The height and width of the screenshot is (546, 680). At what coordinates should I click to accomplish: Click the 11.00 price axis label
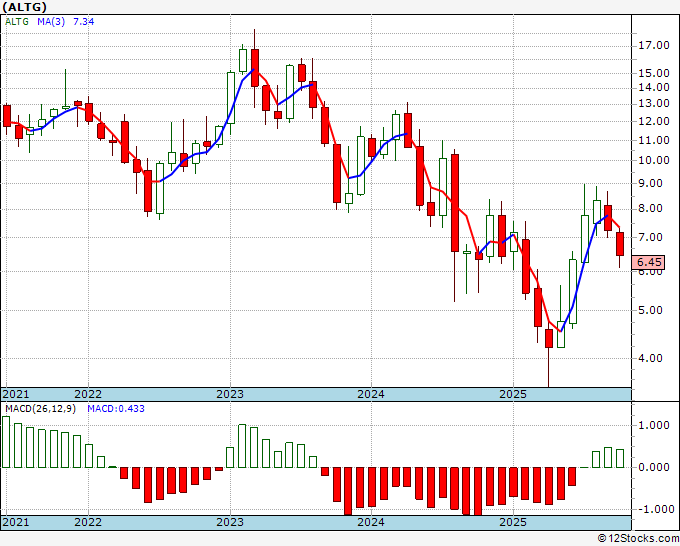(654, 140)
